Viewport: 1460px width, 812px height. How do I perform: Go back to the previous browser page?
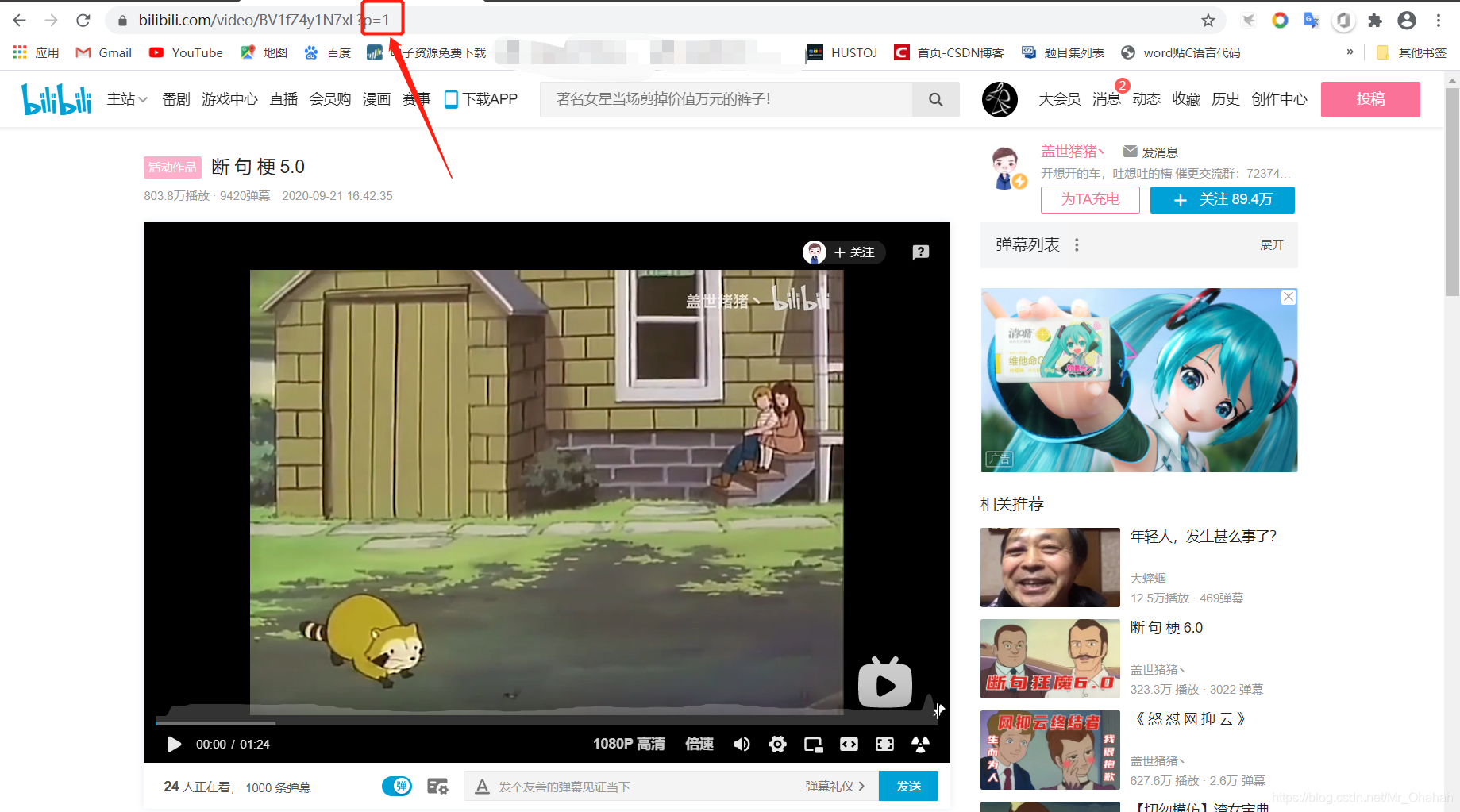tap(20, 21)
